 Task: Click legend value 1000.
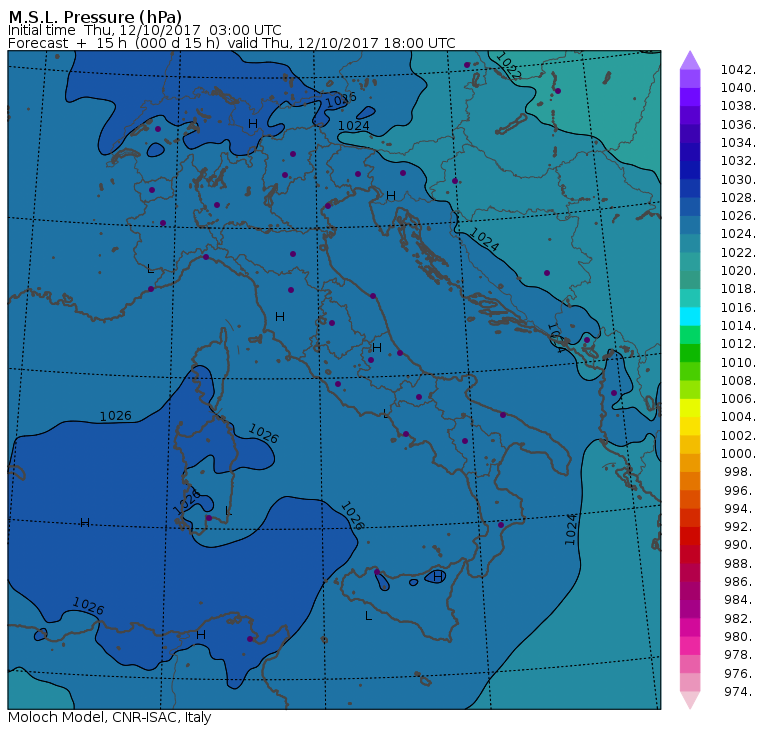[x=738, y=453]
